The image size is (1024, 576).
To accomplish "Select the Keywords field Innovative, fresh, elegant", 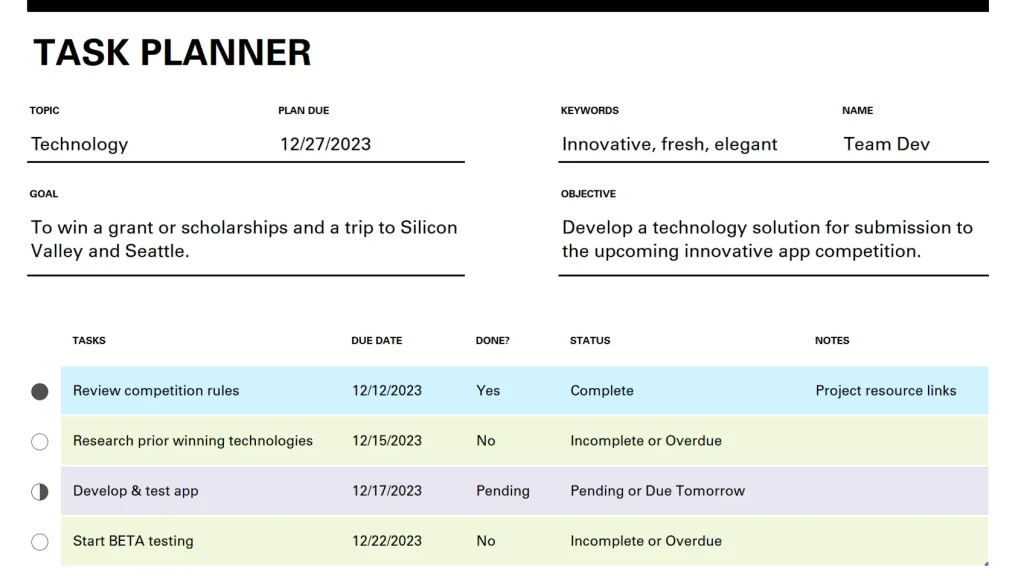I will [669, 144].
